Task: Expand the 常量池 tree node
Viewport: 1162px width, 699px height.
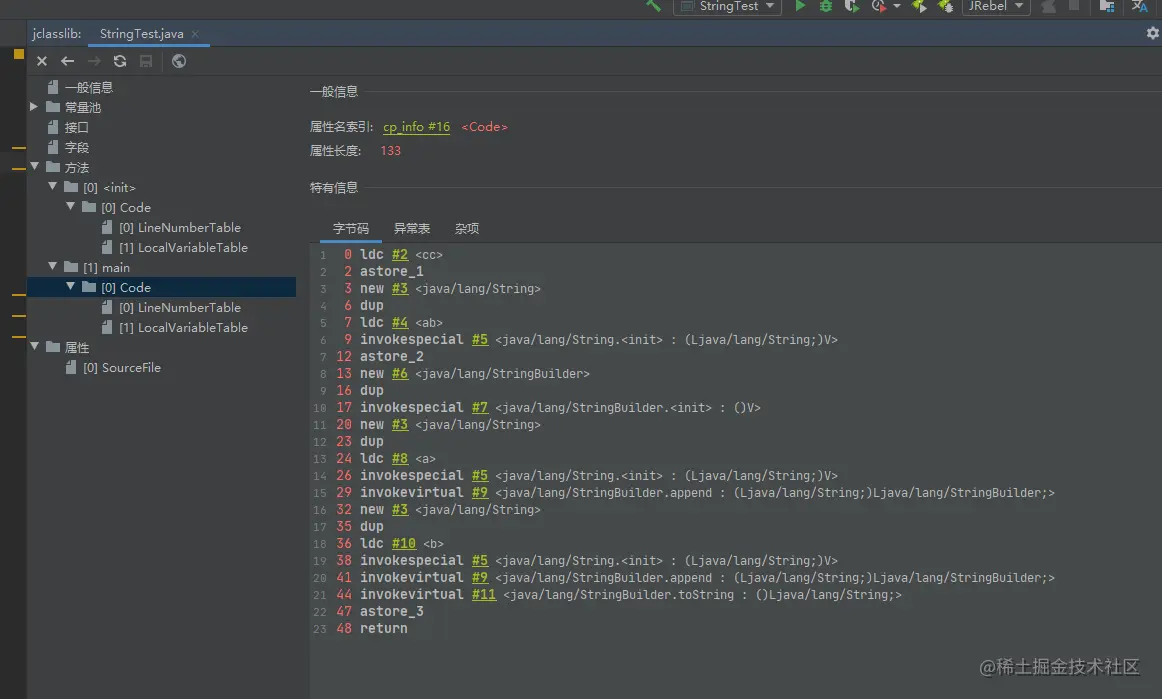Action: (34, 107)
